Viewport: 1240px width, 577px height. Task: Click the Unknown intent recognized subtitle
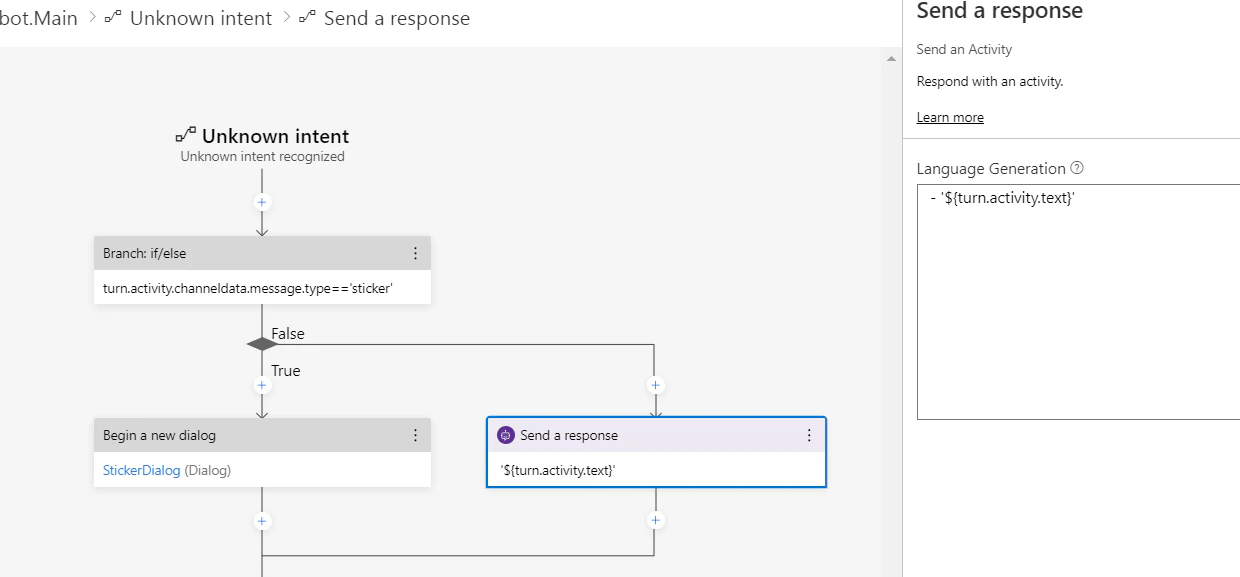point(262,156)
